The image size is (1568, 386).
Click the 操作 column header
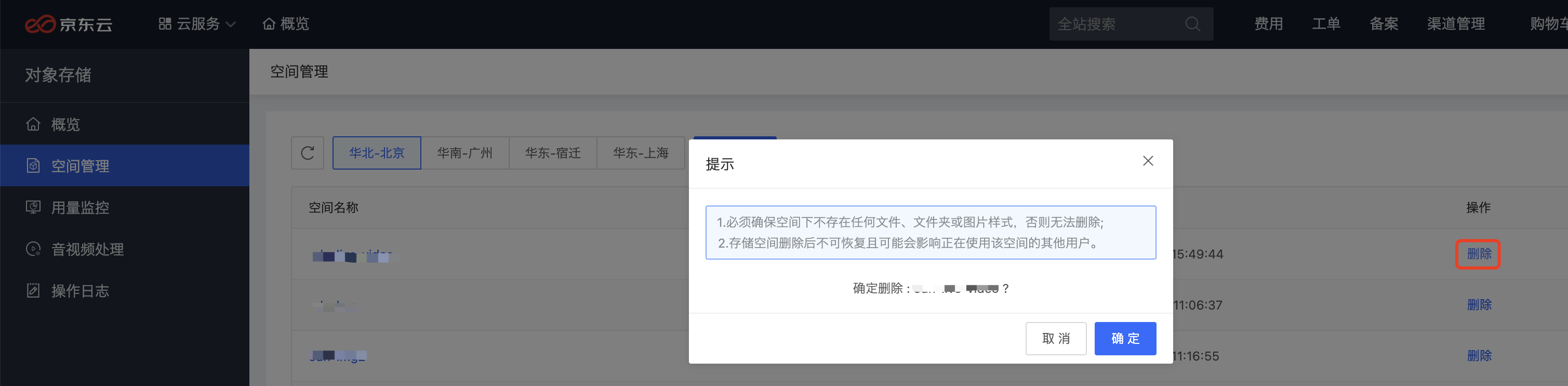[x=1478, y=208]
